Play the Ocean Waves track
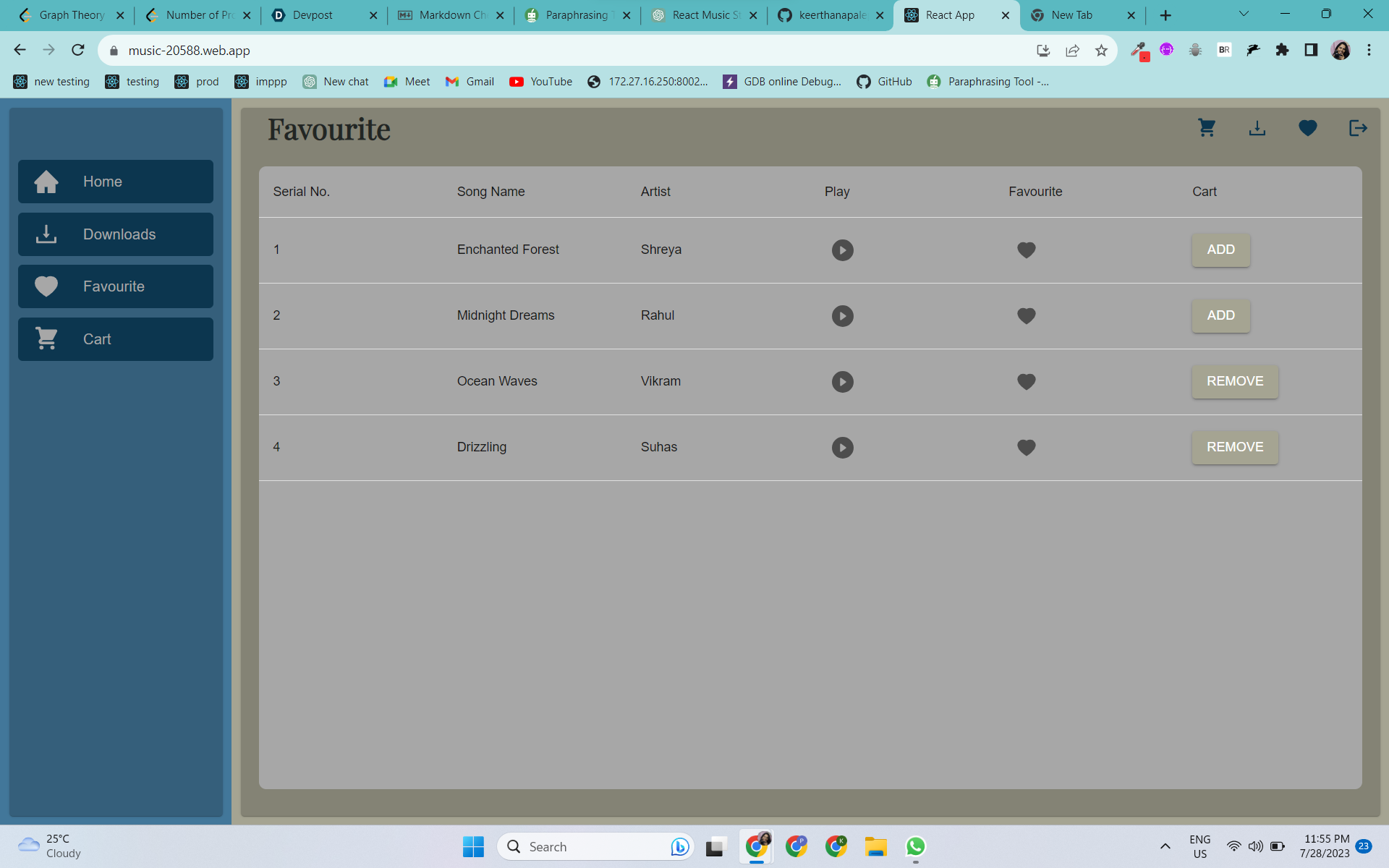The image size is (1389, 868). [x=842, y=382]
